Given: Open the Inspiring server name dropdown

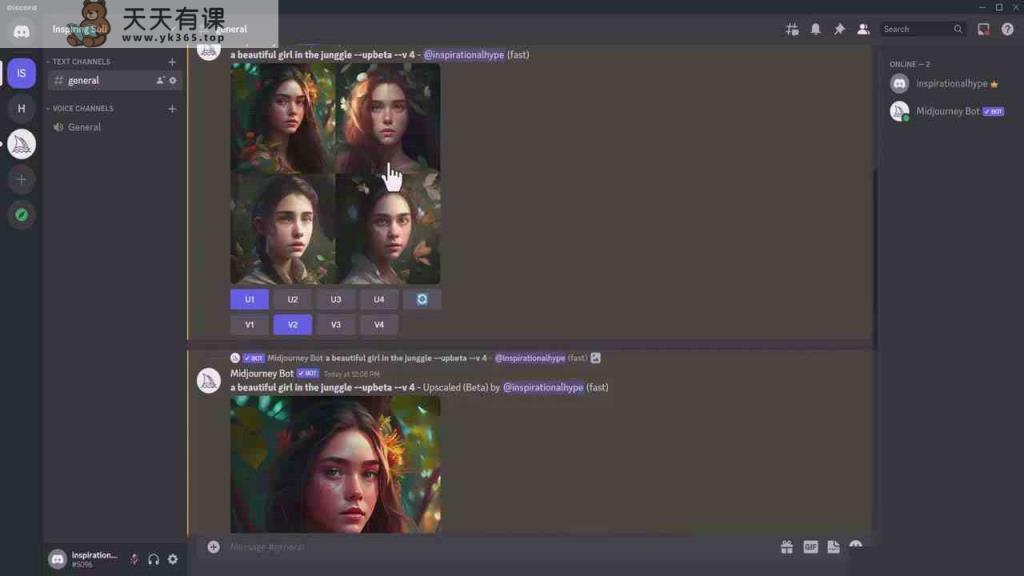Looking at the screenshot, I should point(114,29).
